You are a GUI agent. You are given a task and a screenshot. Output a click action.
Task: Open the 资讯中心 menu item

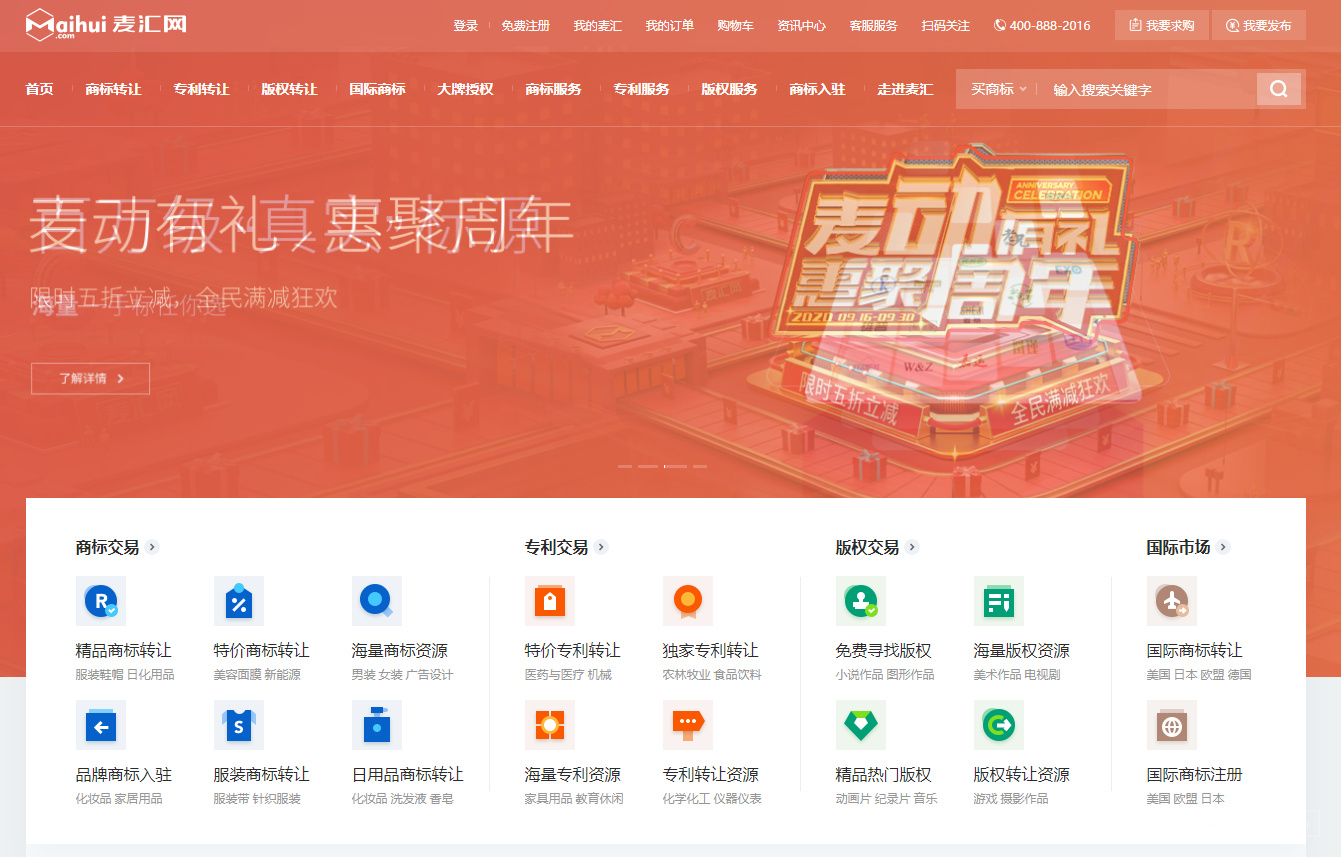point(800,25)
